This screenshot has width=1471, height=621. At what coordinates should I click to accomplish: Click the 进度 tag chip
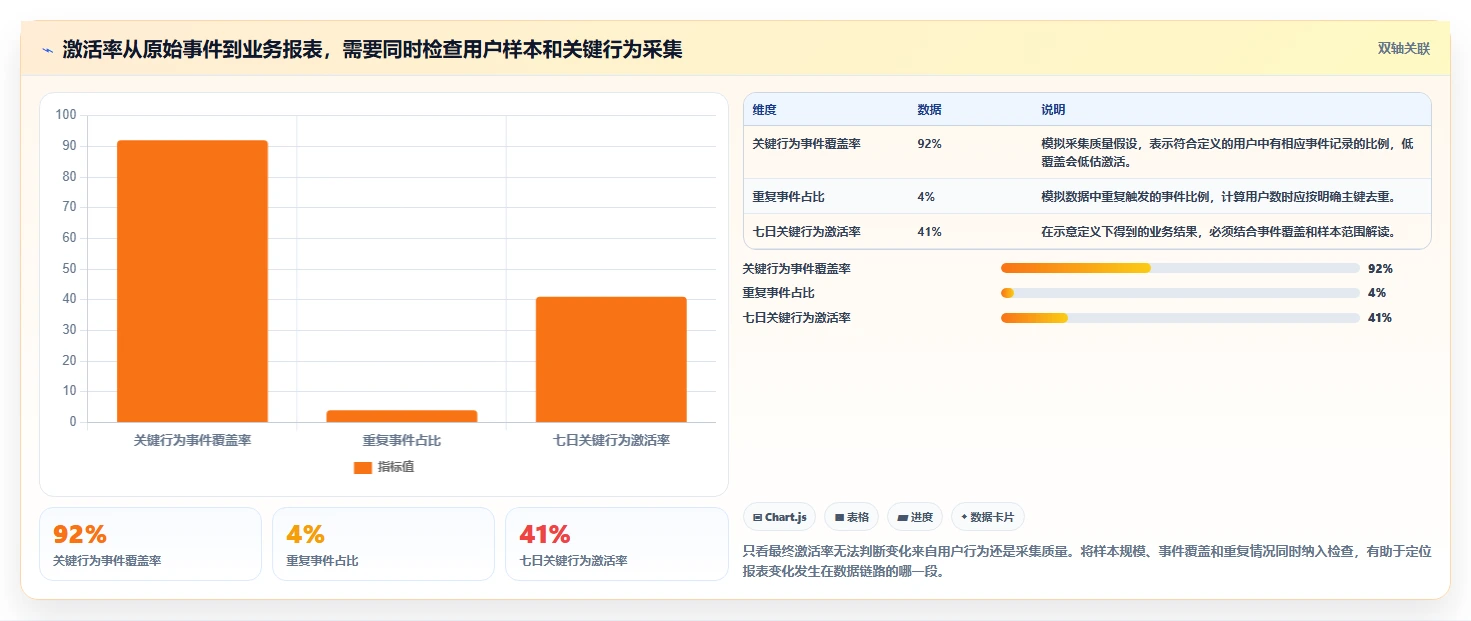[x=915, y=517]
